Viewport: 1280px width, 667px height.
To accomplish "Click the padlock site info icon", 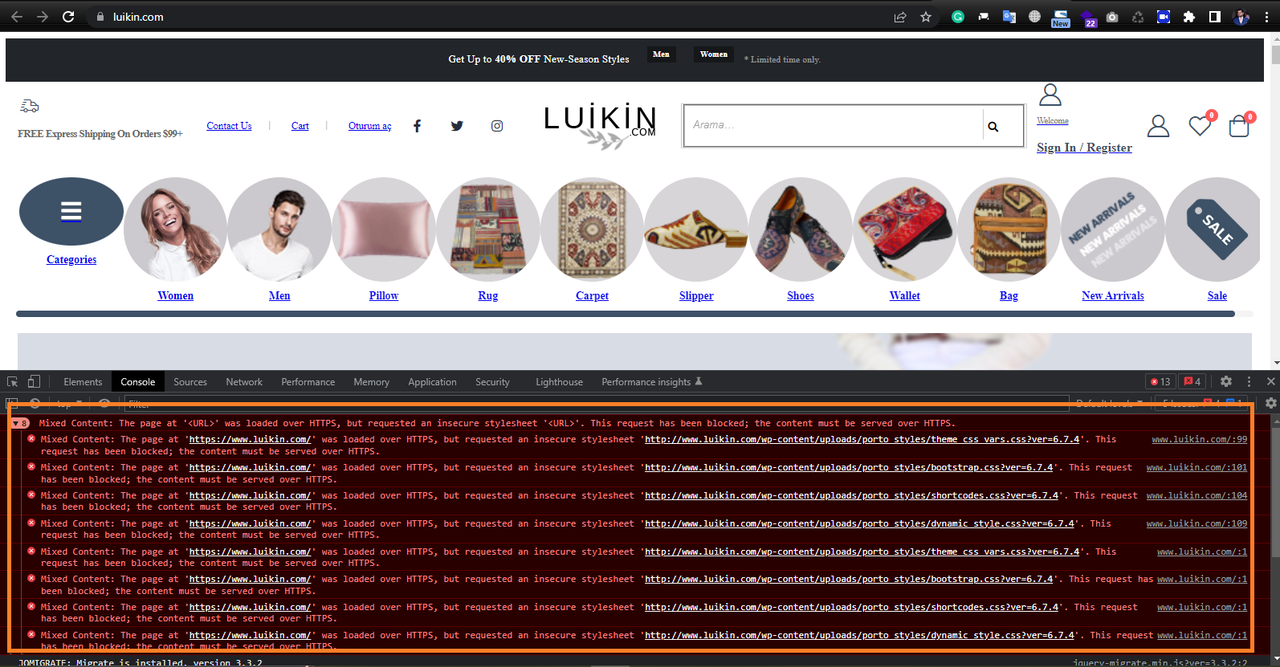I will coord(99,17).
